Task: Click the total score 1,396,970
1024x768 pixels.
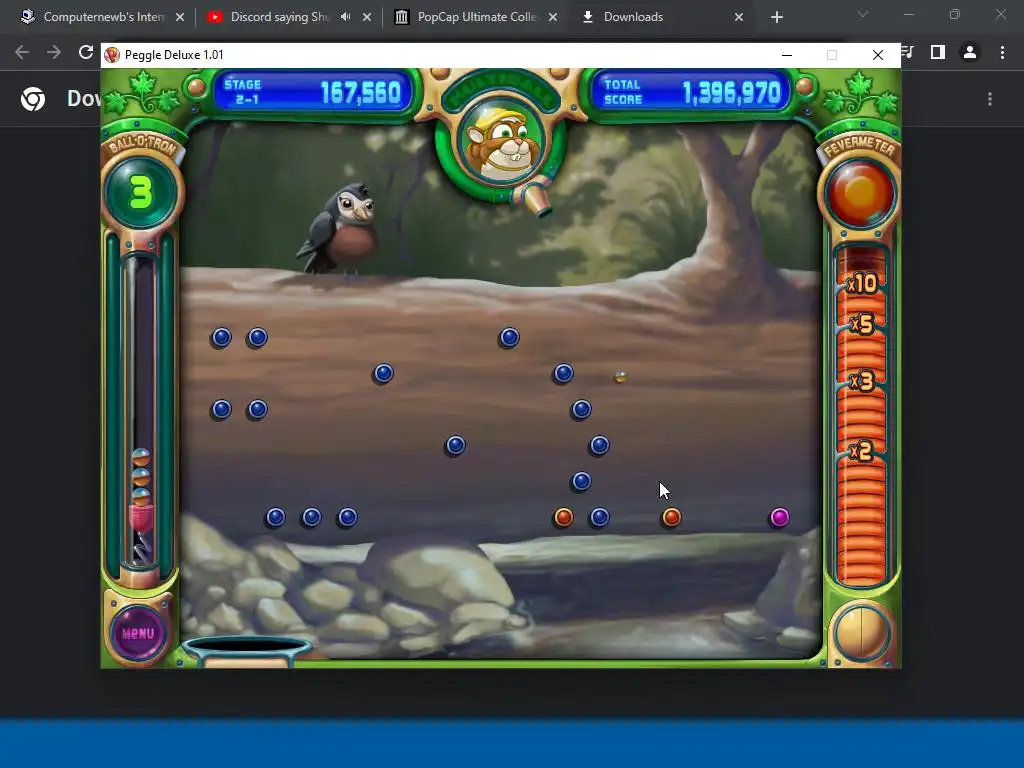Action: (x=731, y=93)
